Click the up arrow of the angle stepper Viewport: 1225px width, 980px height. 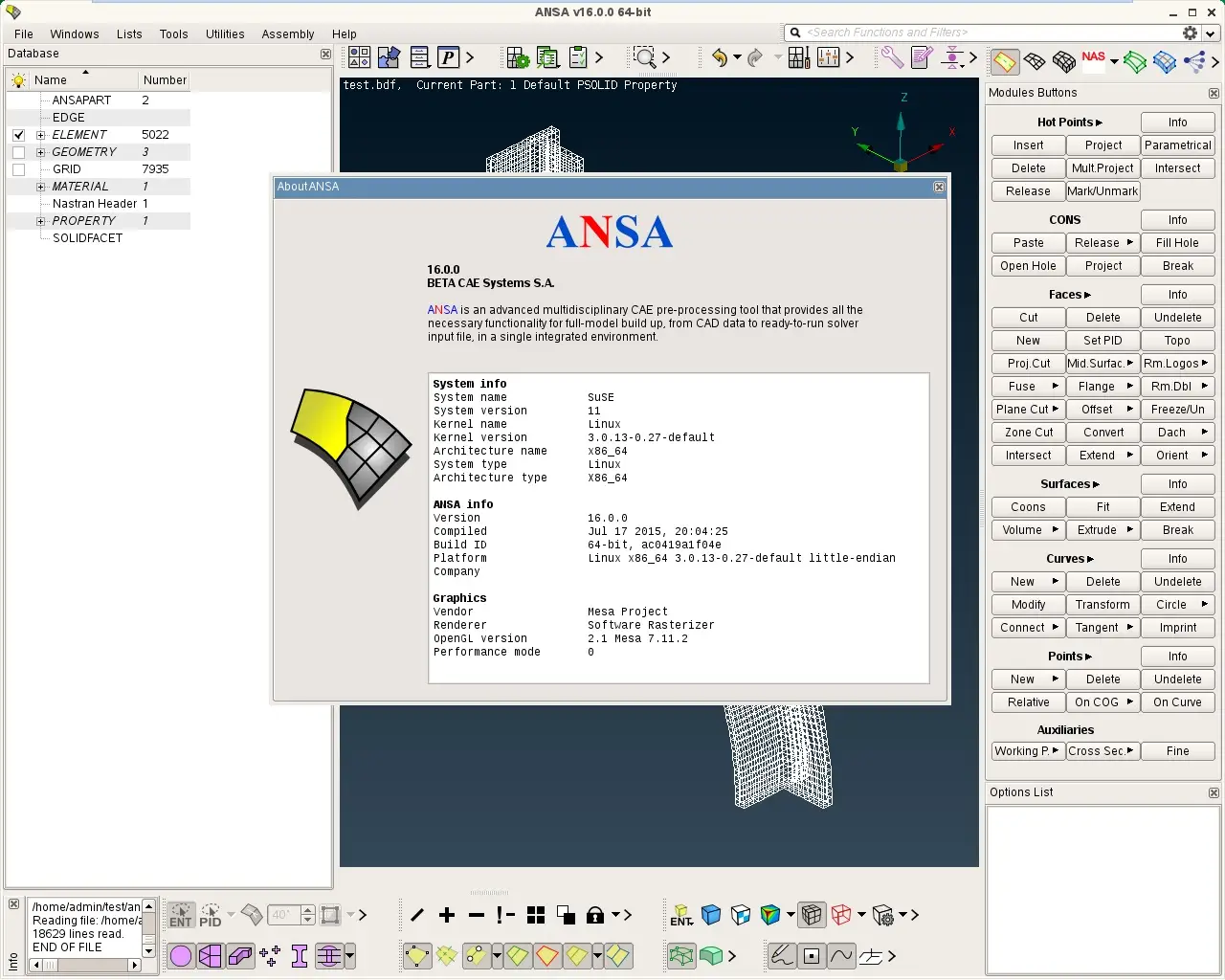click(308, 909)
